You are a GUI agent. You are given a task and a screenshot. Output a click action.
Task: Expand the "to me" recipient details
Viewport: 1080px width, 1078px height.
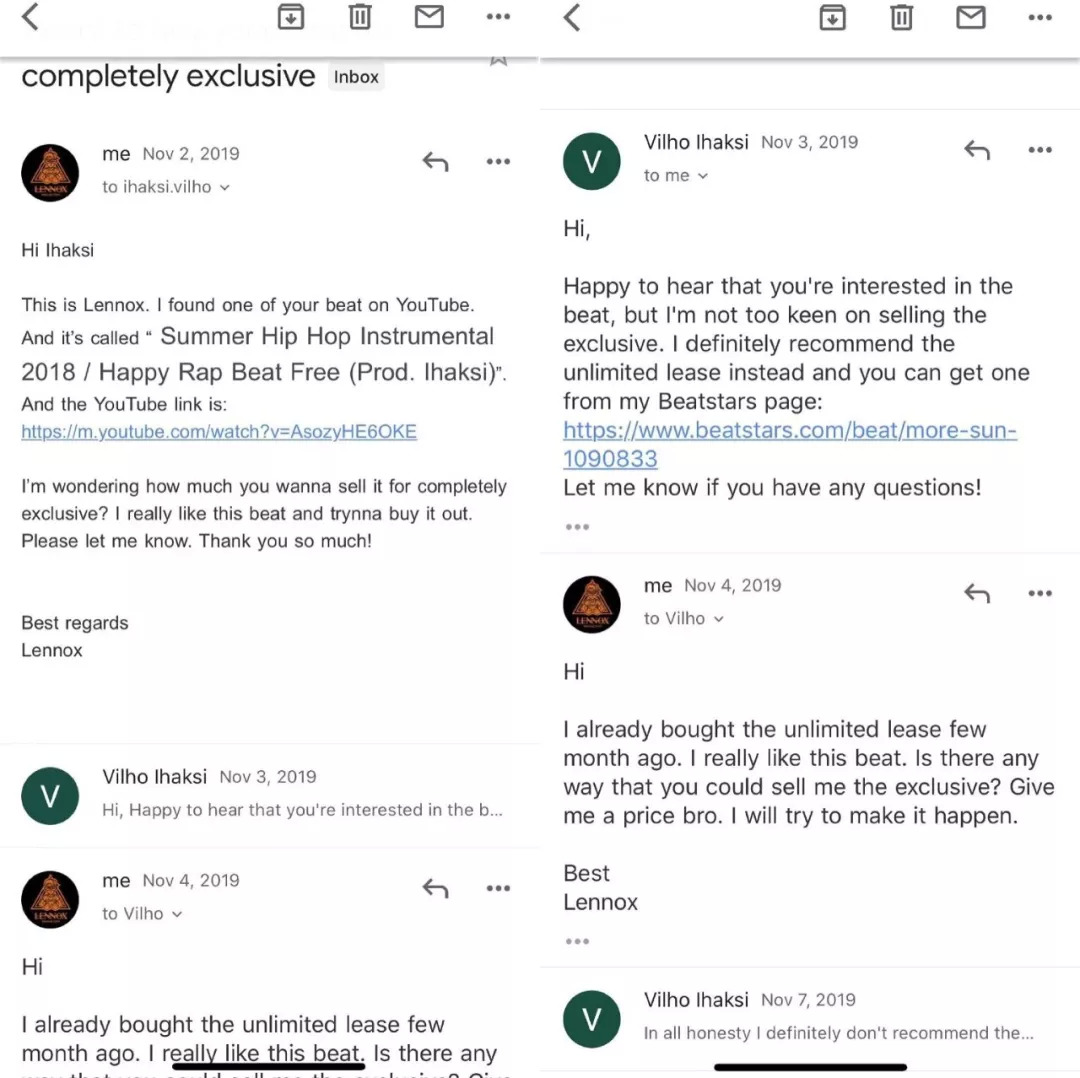click(x=676, y=176)
